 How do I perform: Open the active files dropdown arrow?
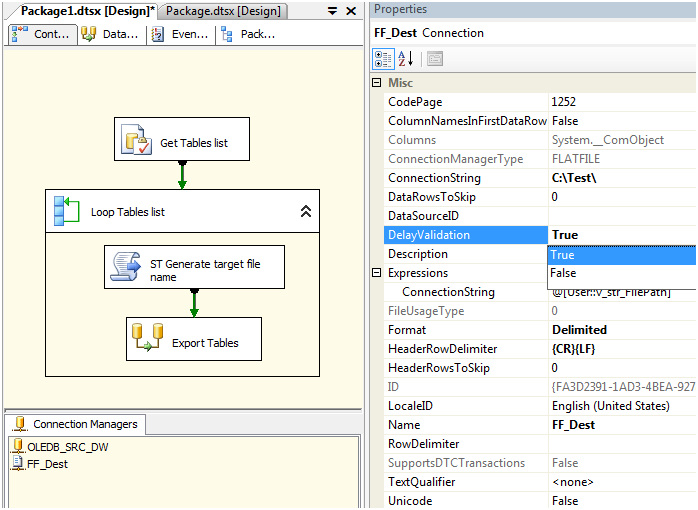[x=332, y=11]
